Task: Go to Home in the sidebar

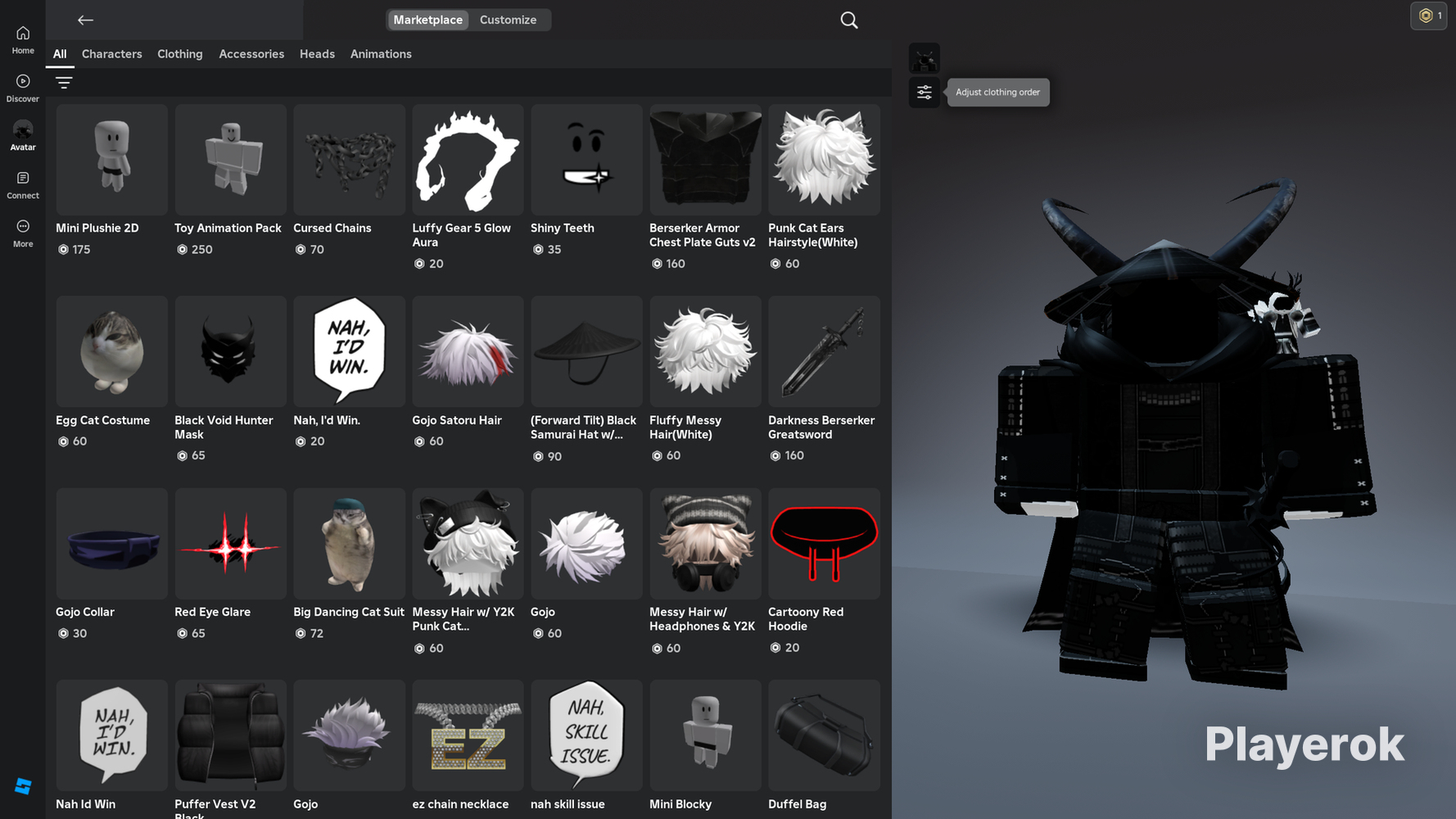Action: point(23,39)
